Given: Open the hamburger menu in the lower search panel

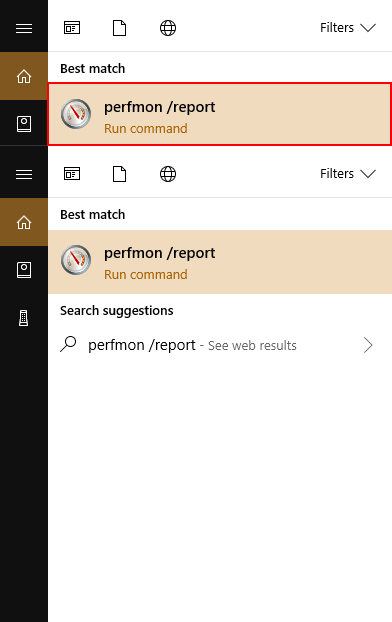Looking at the screenshot, I should pyautogui.click(x=24, y=174).
